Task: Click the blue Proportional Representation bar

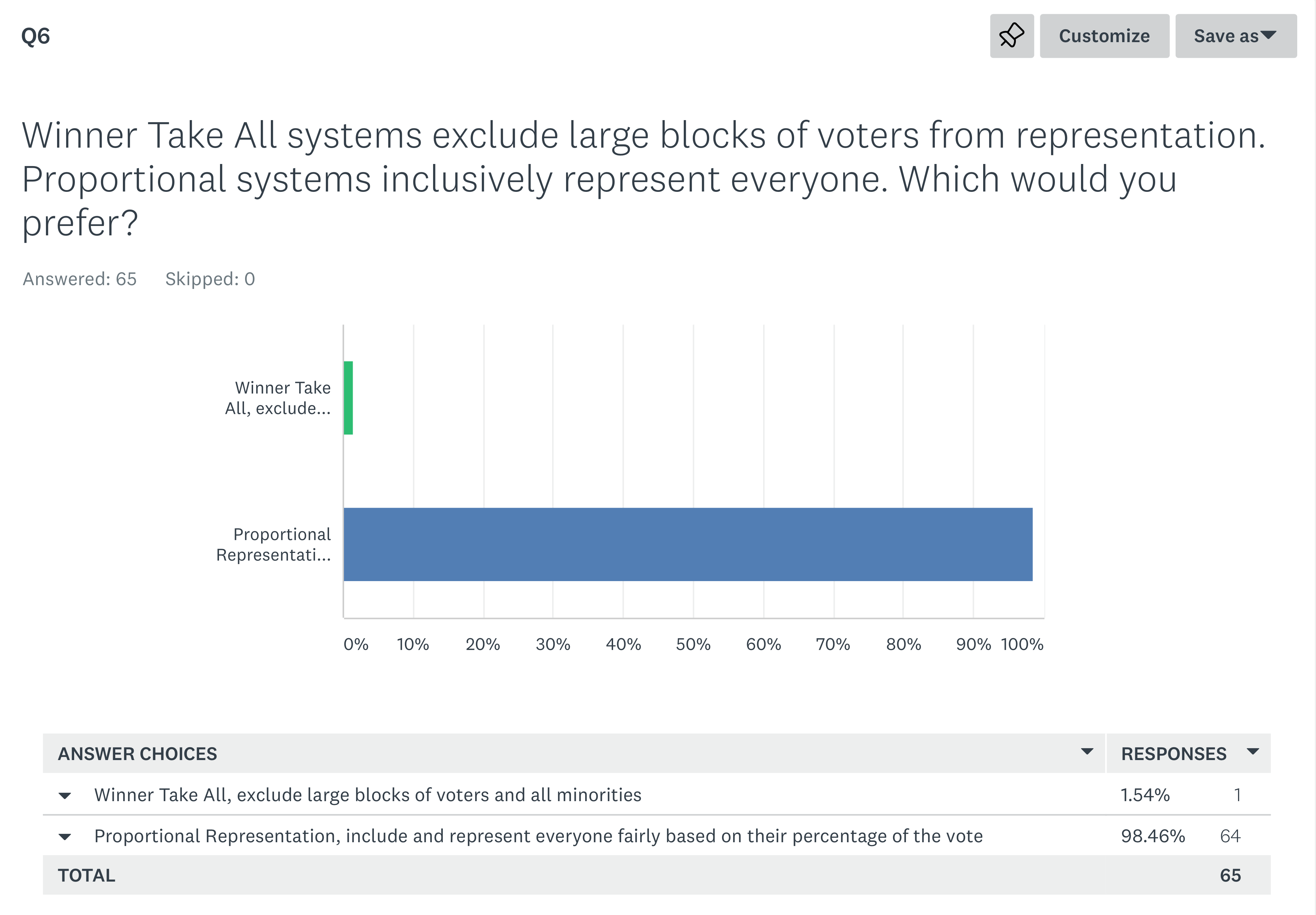Action: [x=688, y=545]
